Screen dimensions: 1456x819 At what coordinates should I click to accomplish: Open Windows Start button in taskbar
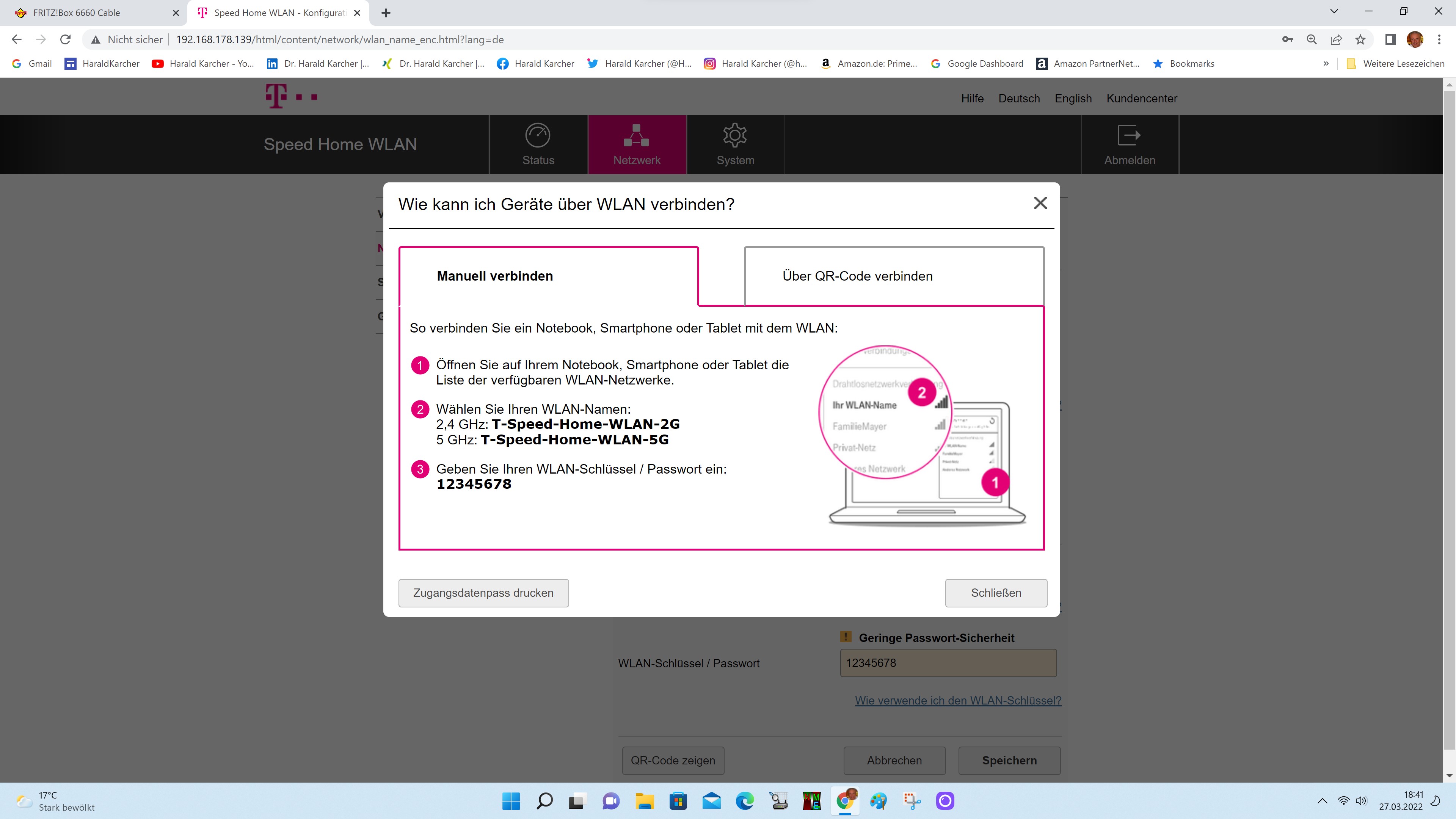(511, 801)
